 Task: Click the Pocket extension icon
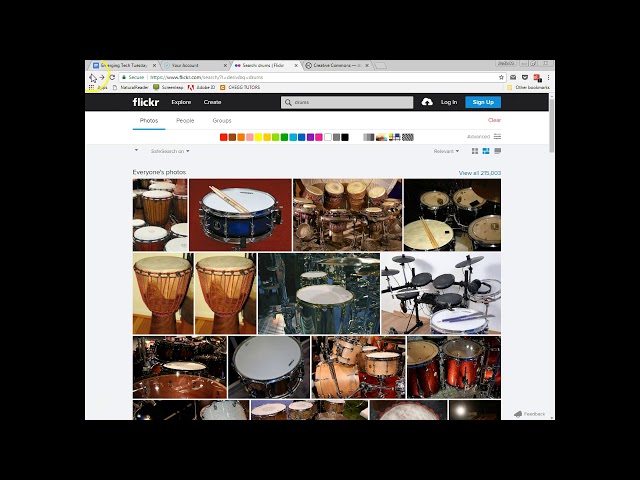click(525, 77)
